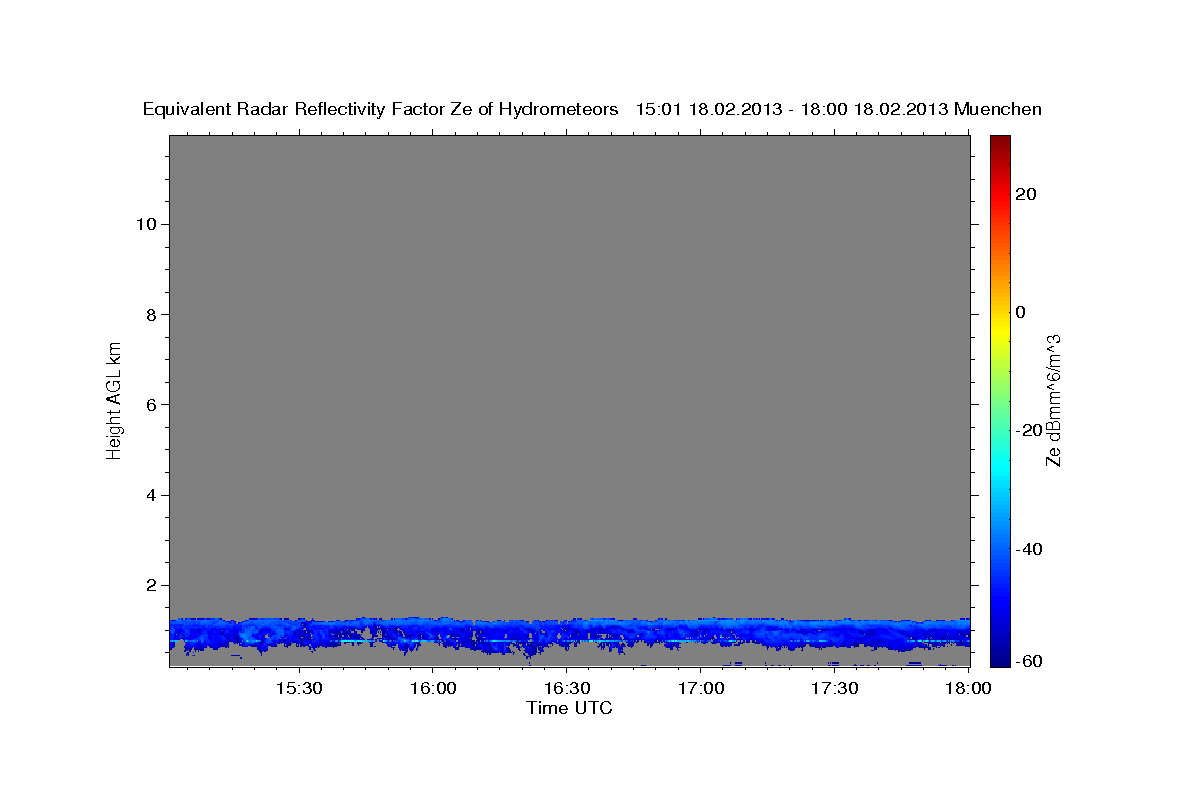Click the colorbar value label "-40"
The image size is (1200, 800).
(1030, 549)
